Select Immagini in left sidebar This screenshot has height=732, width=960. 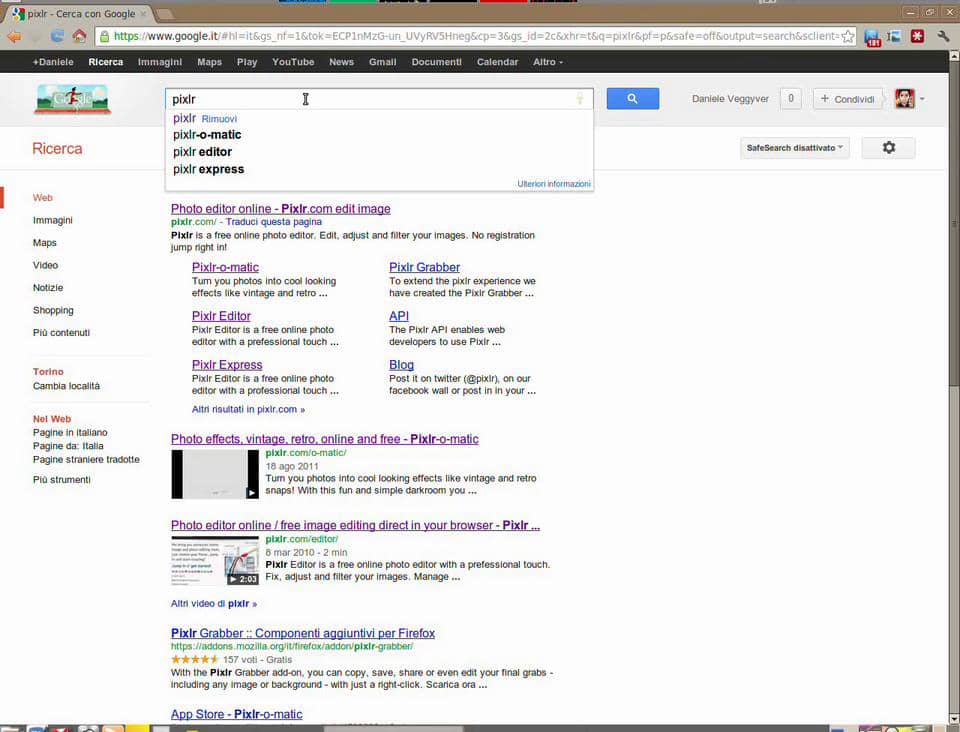click(x=53, y=220)
